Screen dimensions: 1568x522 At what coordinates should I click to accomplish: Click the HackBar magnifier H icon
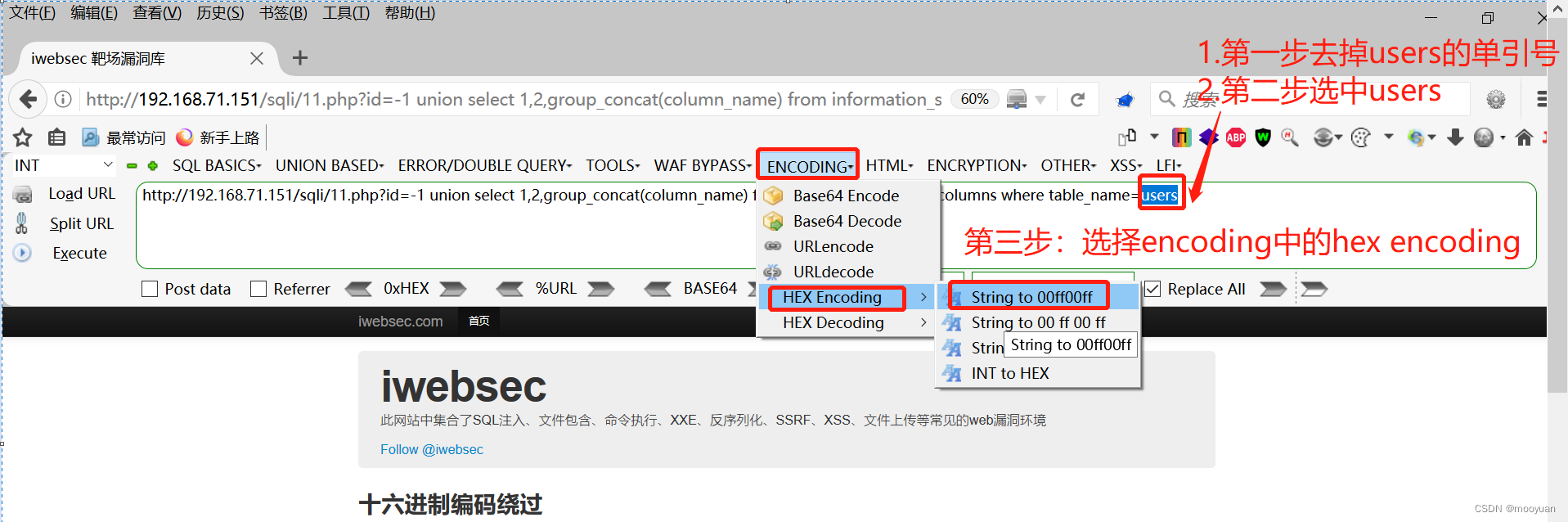coord(1290,137)
